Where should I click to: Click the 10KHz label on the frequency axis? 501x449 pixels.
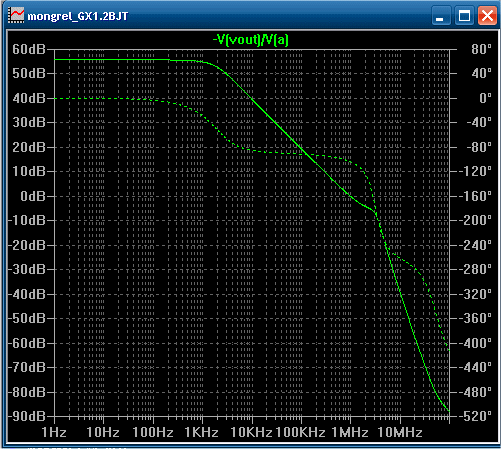[x=251, y=433]
